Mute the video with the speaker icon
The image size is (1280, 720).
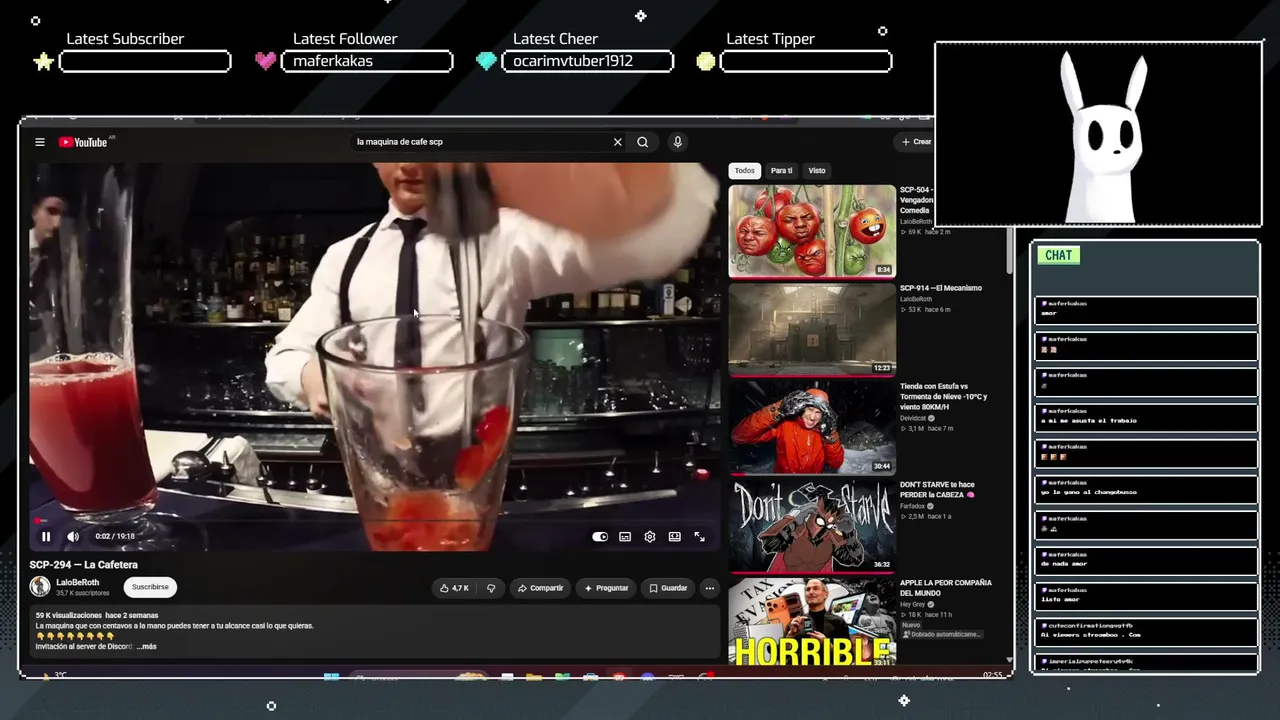pyautogui.click(x=73, y=537)
